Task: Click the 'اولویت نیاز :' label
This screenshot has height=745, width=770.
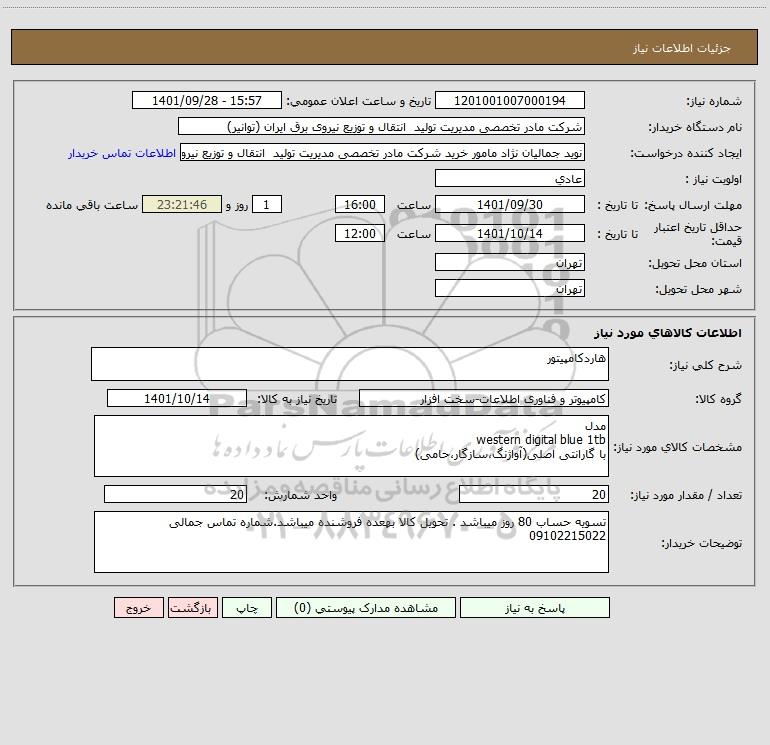Action: [x=714, y=180]
